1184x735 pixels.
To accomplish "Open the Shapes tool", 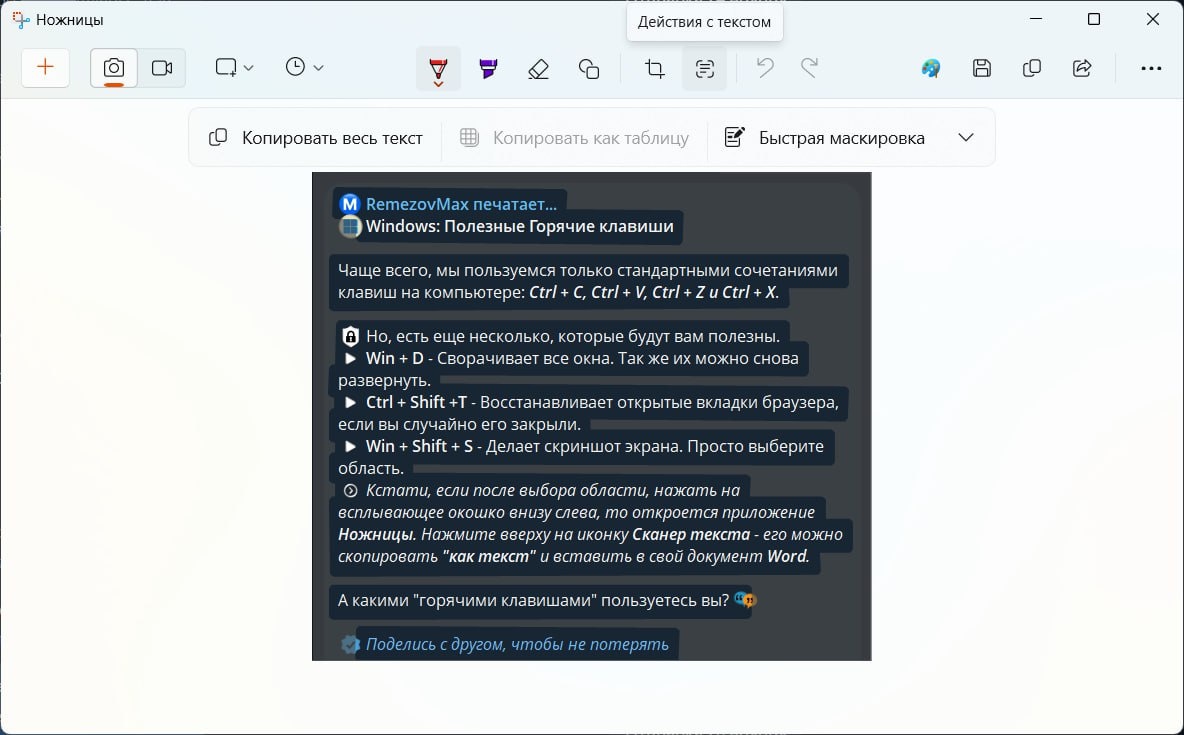I will pos(589,69).
